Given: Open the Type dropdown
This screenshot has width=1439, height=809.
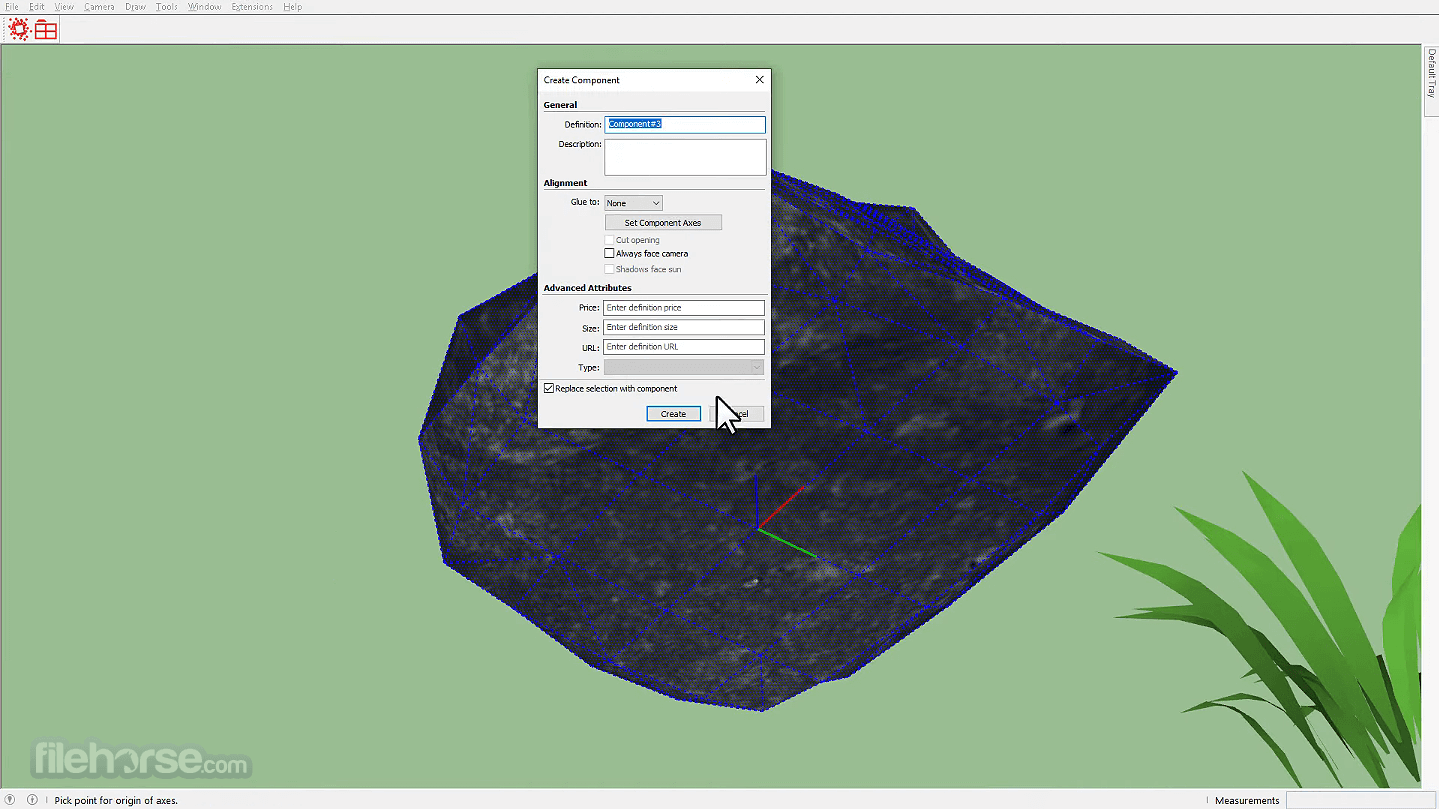Looking at the screenshot, I should point(684,367).
